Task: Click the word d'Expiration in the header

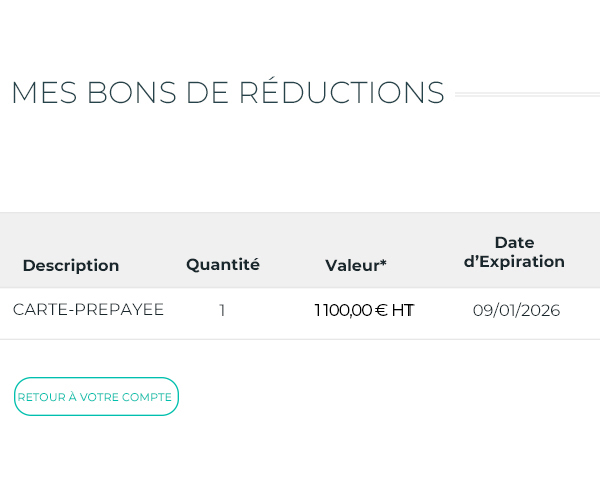Action: [514, 262]
